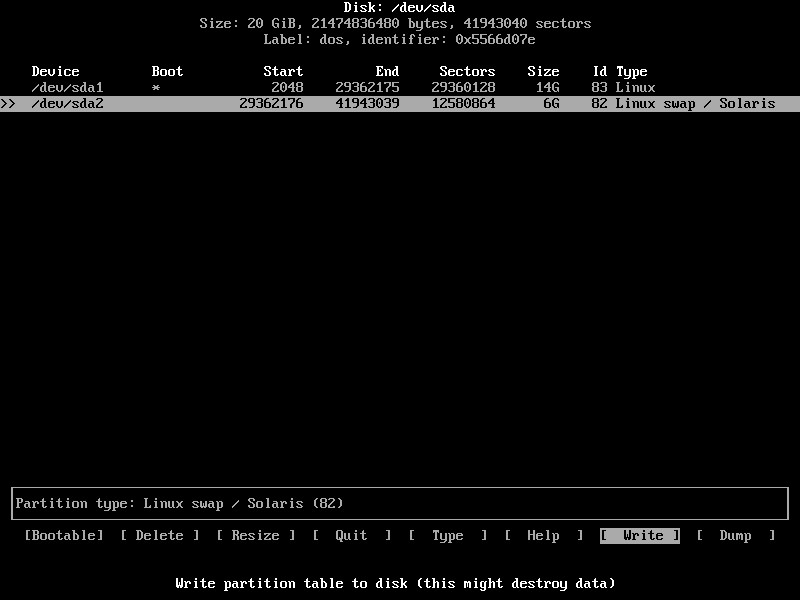Click the Partition type info box
This screenshot has width=800, height=600.
point(400,504)
